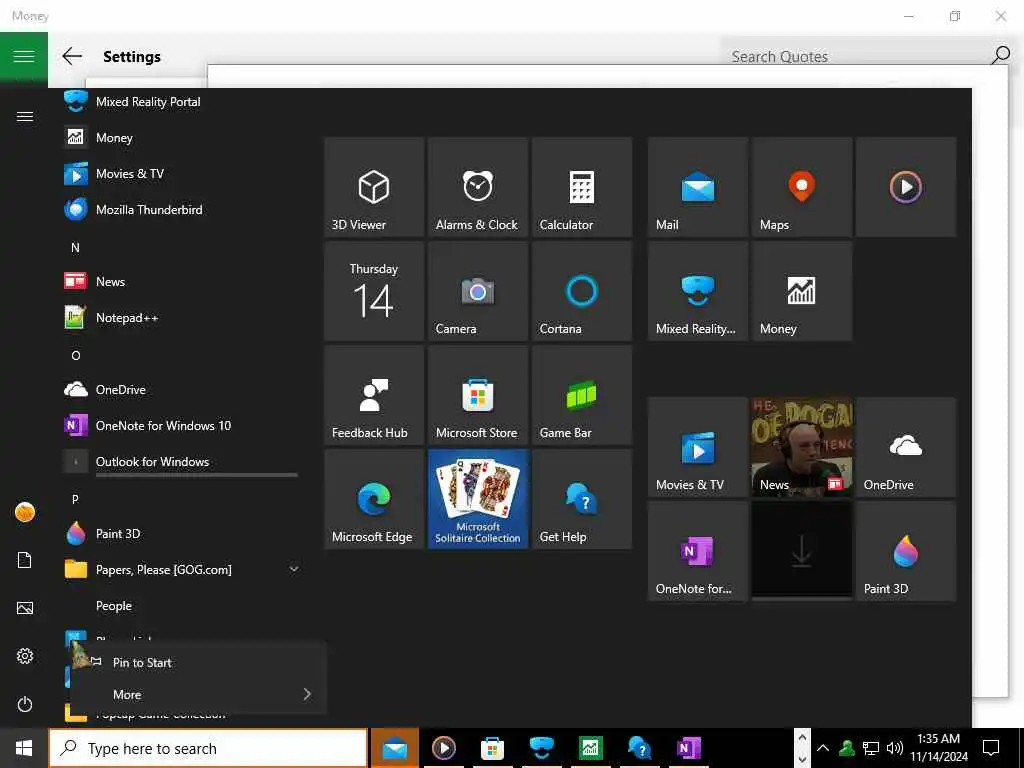Open the OneNote for... tile
The height and width of the screenshot is (768, 1024).
click(x=697, y=551)
